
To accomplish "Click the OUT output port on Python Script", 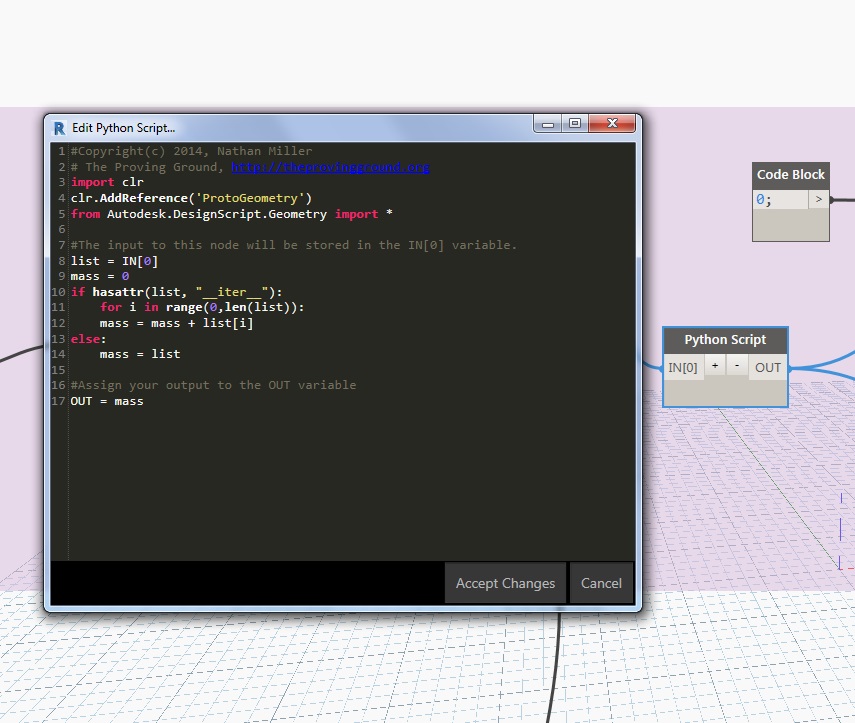I will [x=767, y=366].
